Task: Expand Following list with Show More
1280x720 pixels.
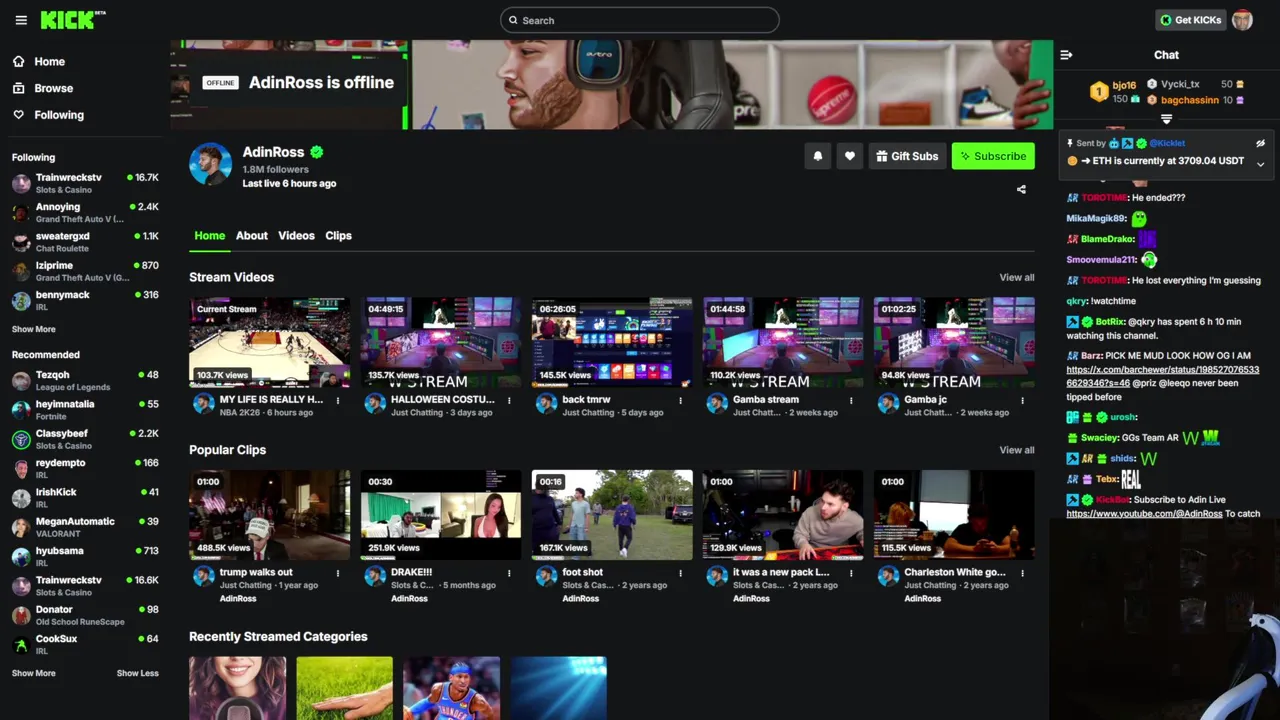Action: 34,329
